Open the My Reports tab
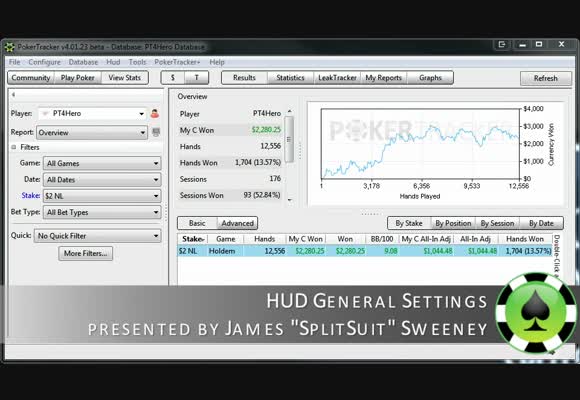The width and height of the screenshot is (580, 400). click(384, 78)
